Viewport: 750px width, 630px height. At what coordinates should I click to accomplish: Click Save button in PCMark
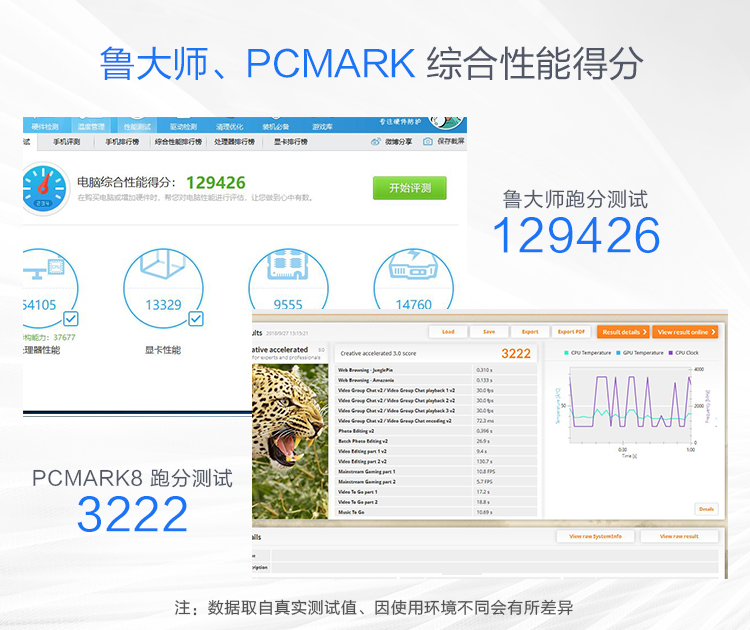489,332
